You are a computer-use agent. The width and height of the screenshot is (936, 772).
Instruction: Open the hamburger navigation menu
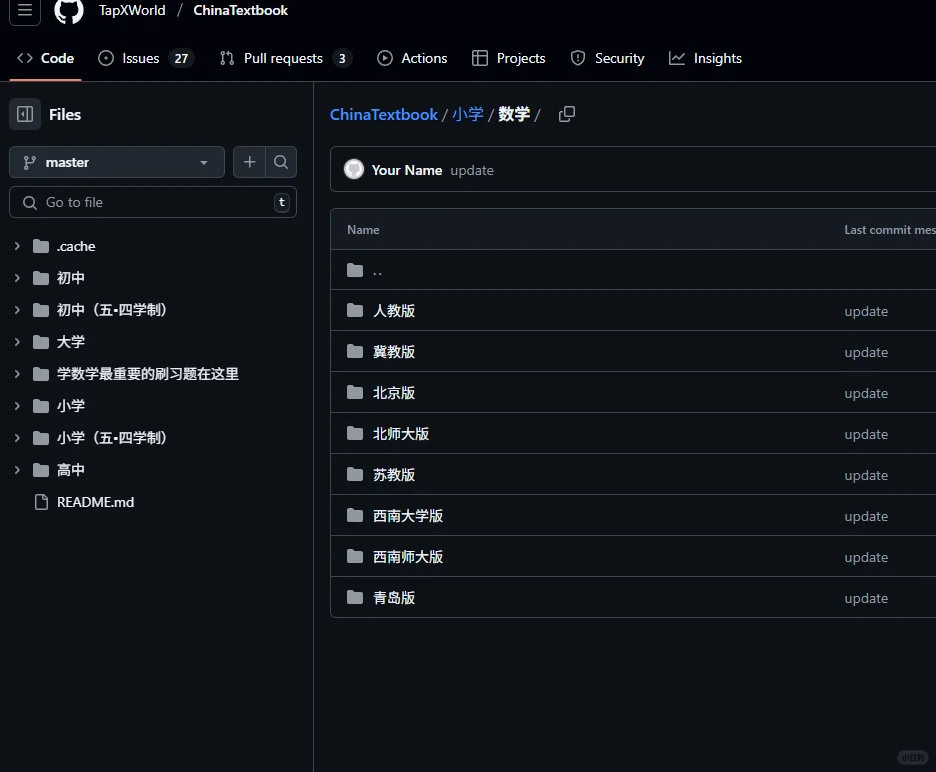point(24,10)
